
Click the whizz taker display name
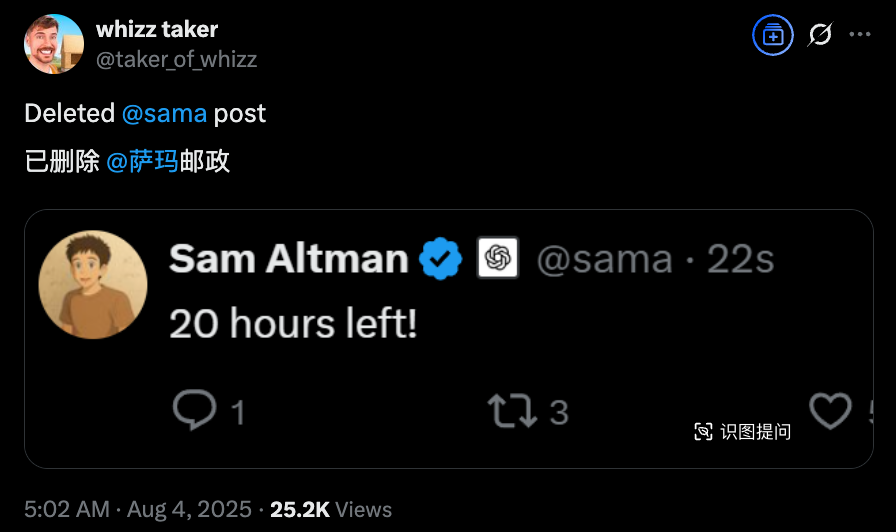click(x=157, y=29)
